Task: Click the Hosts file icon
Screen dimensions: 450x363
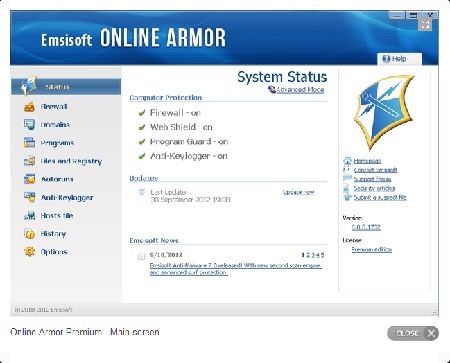Action: pyautogui.click(x=29, y=216)
